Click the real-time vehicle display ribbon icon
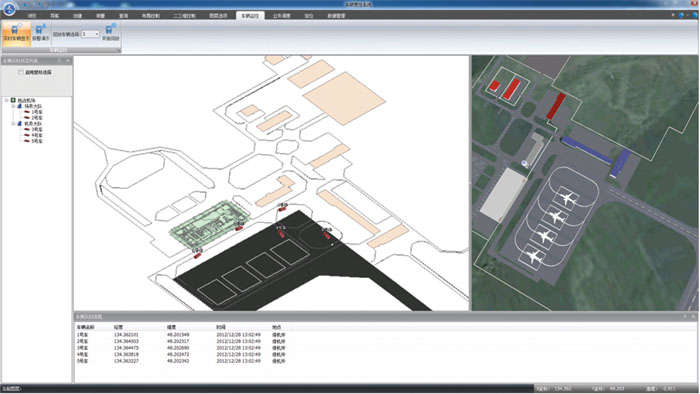700x394 pixels. [x=16, y=29]
